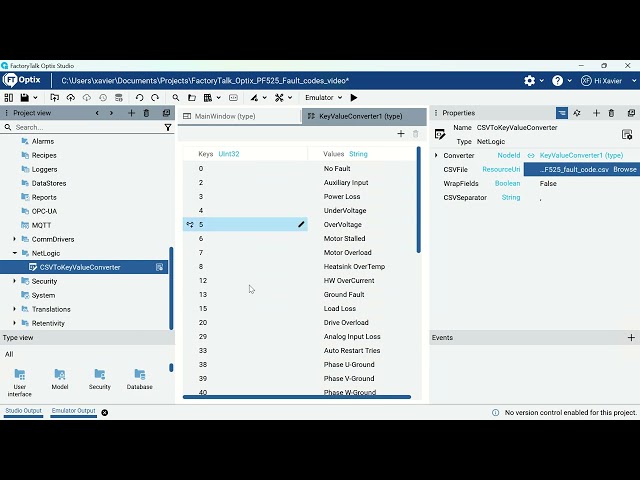The height and width of the screenshot is (480, 640).
Task: Delete selected item in Project view
Action: coord(146,113)
